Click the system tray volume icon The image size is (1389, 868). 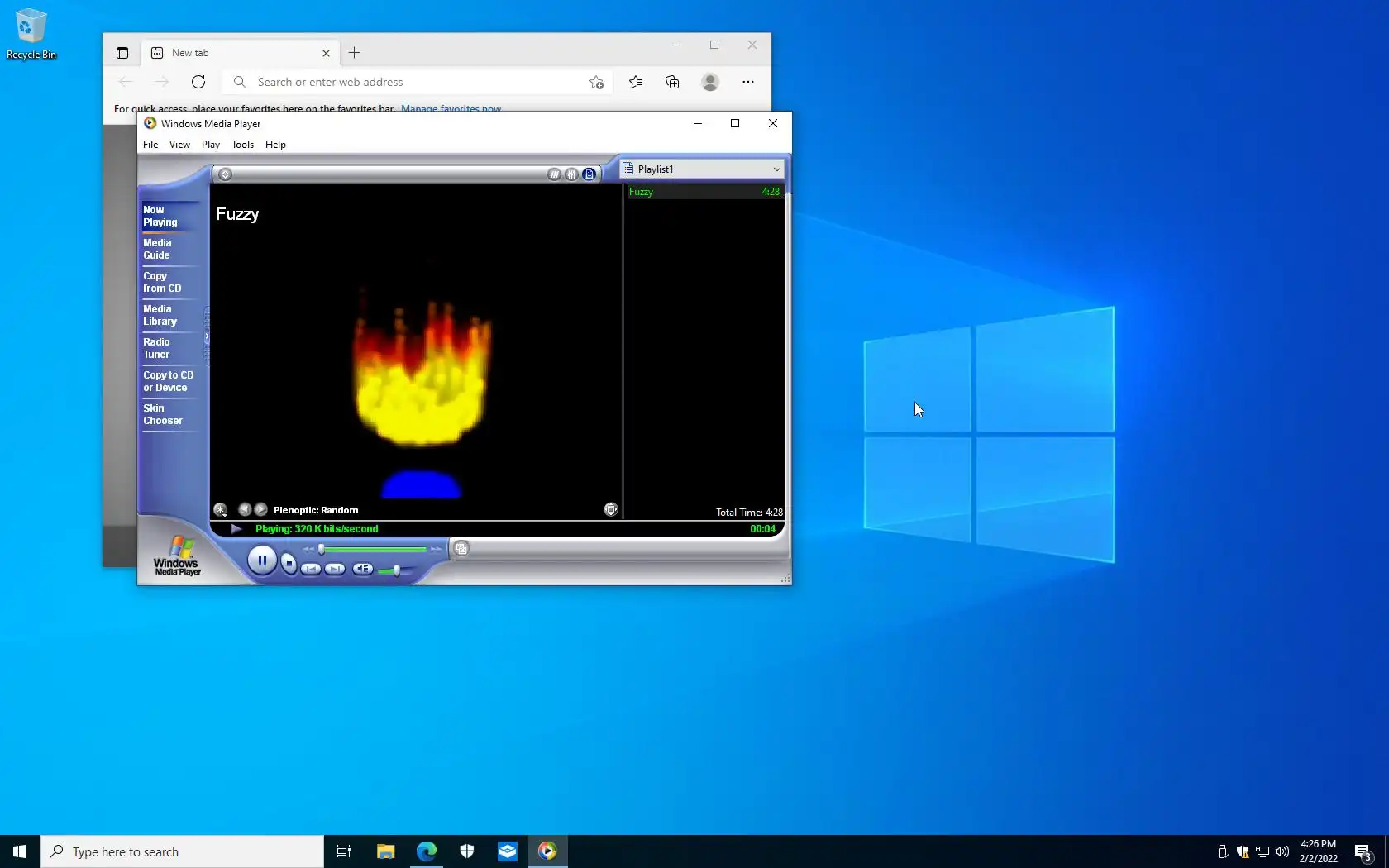1282,851
